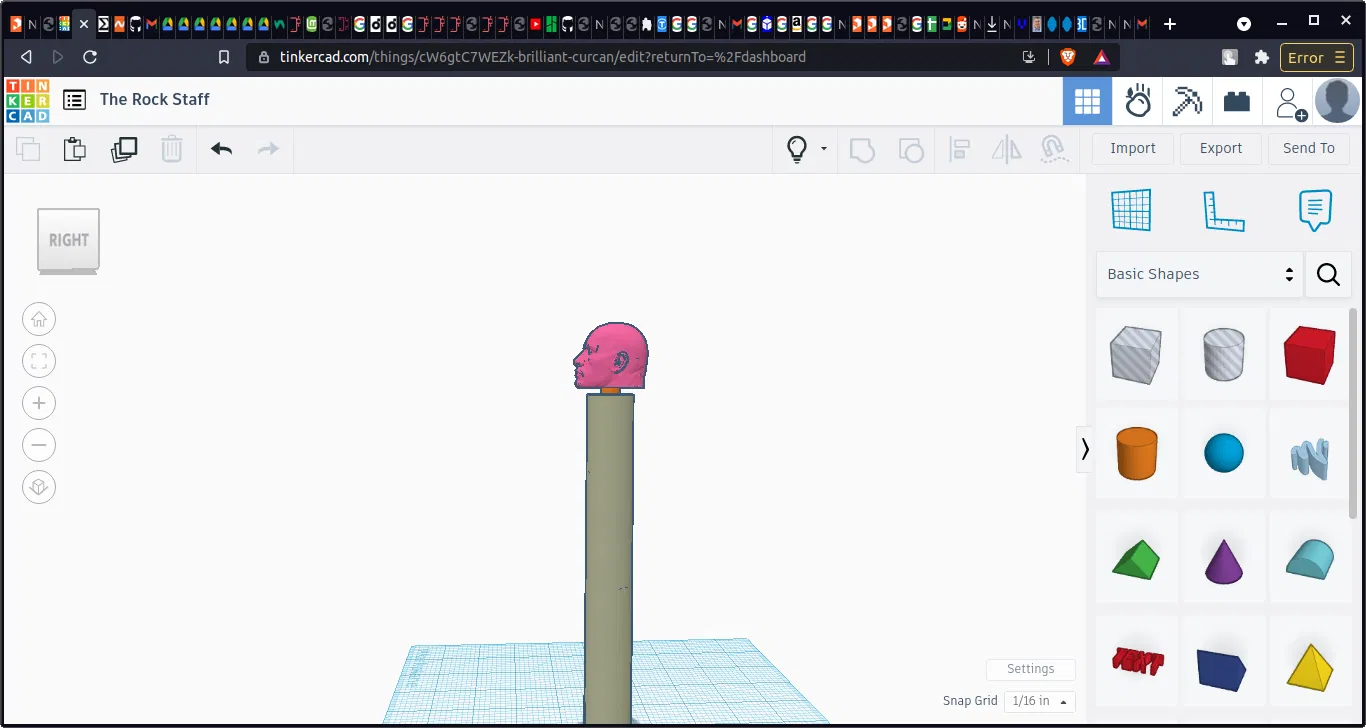
Task: Click the Zoom in button
Action: pyautogui.click(x=39, y=404)
